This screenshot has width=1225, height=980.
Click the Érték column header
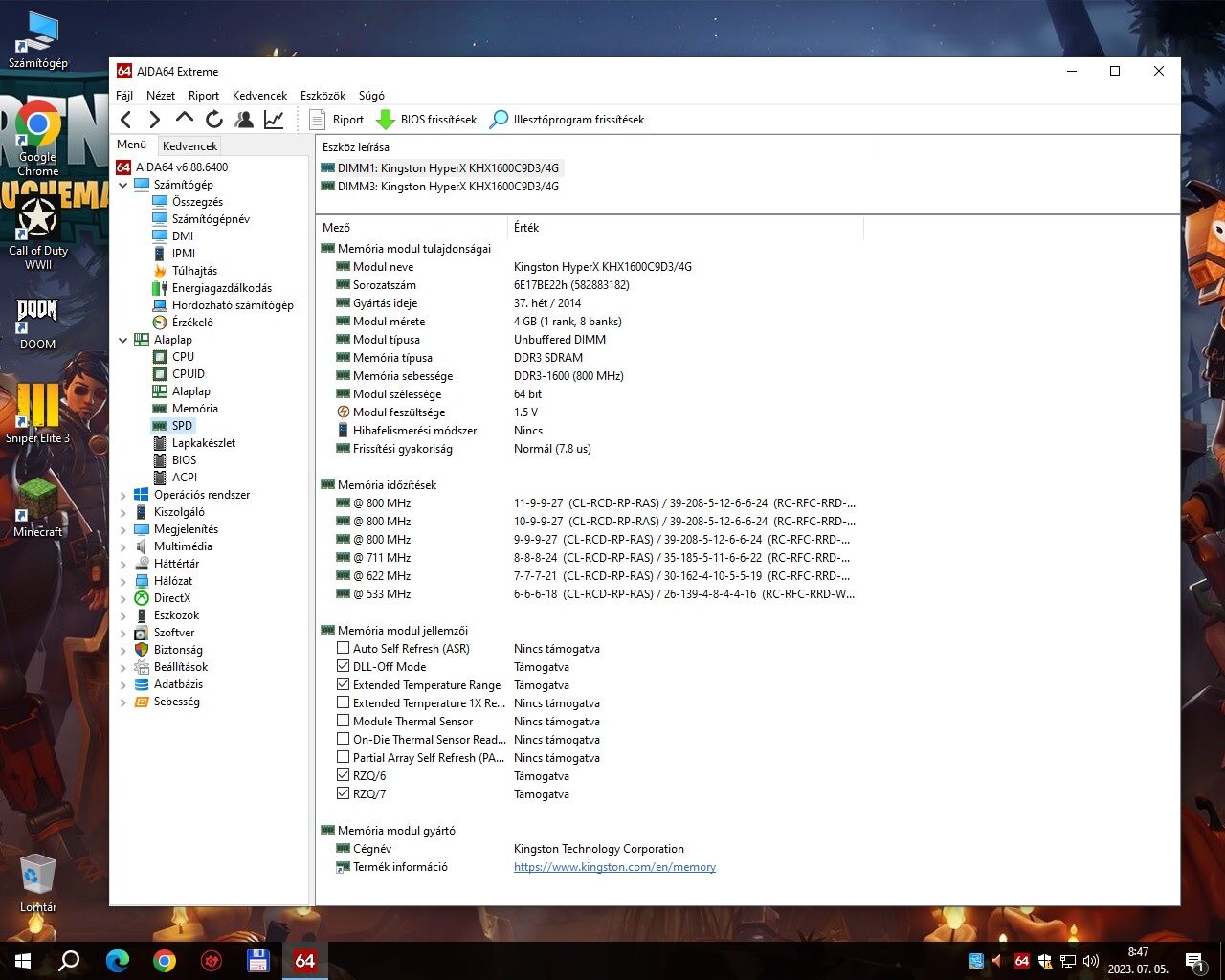(685, 228)
